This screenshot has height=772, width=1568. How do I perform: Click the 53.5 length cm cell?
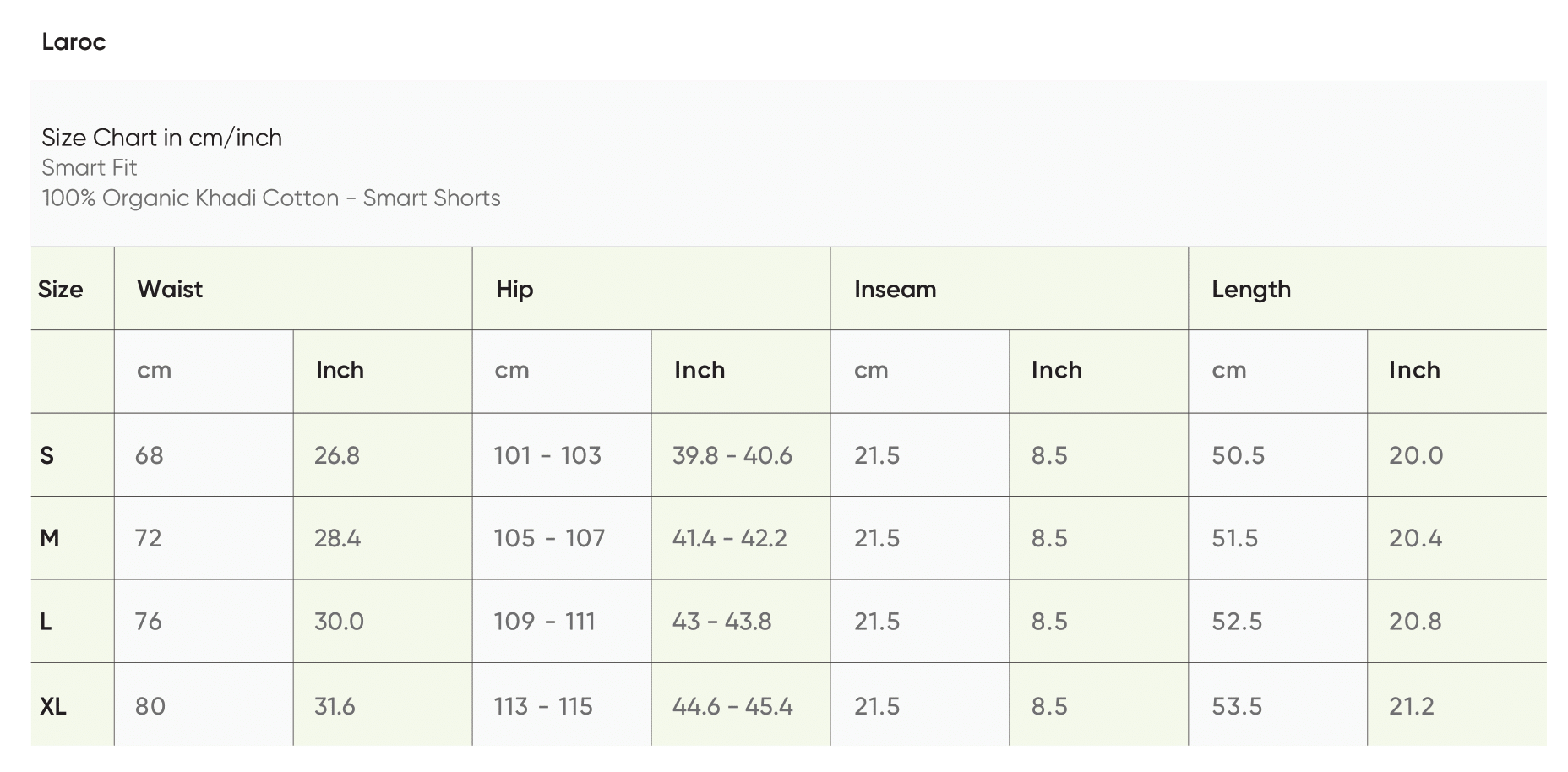[1237, 706]
